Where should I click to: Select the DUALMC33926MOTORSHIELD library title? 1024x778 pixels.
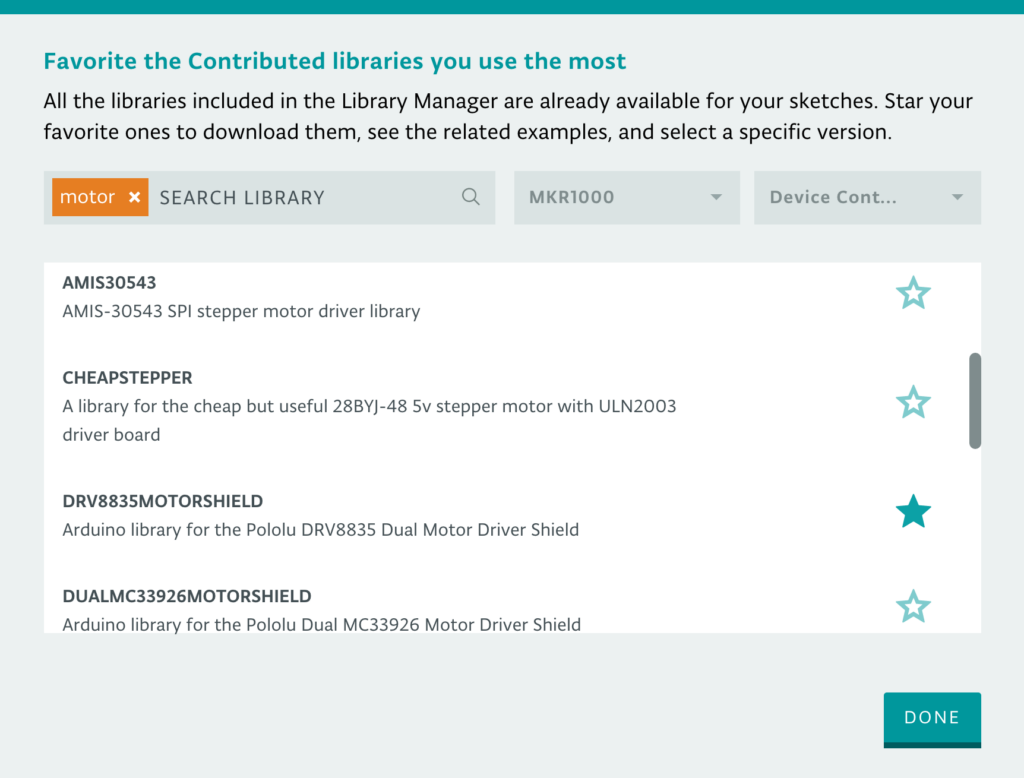coord(187,596)
